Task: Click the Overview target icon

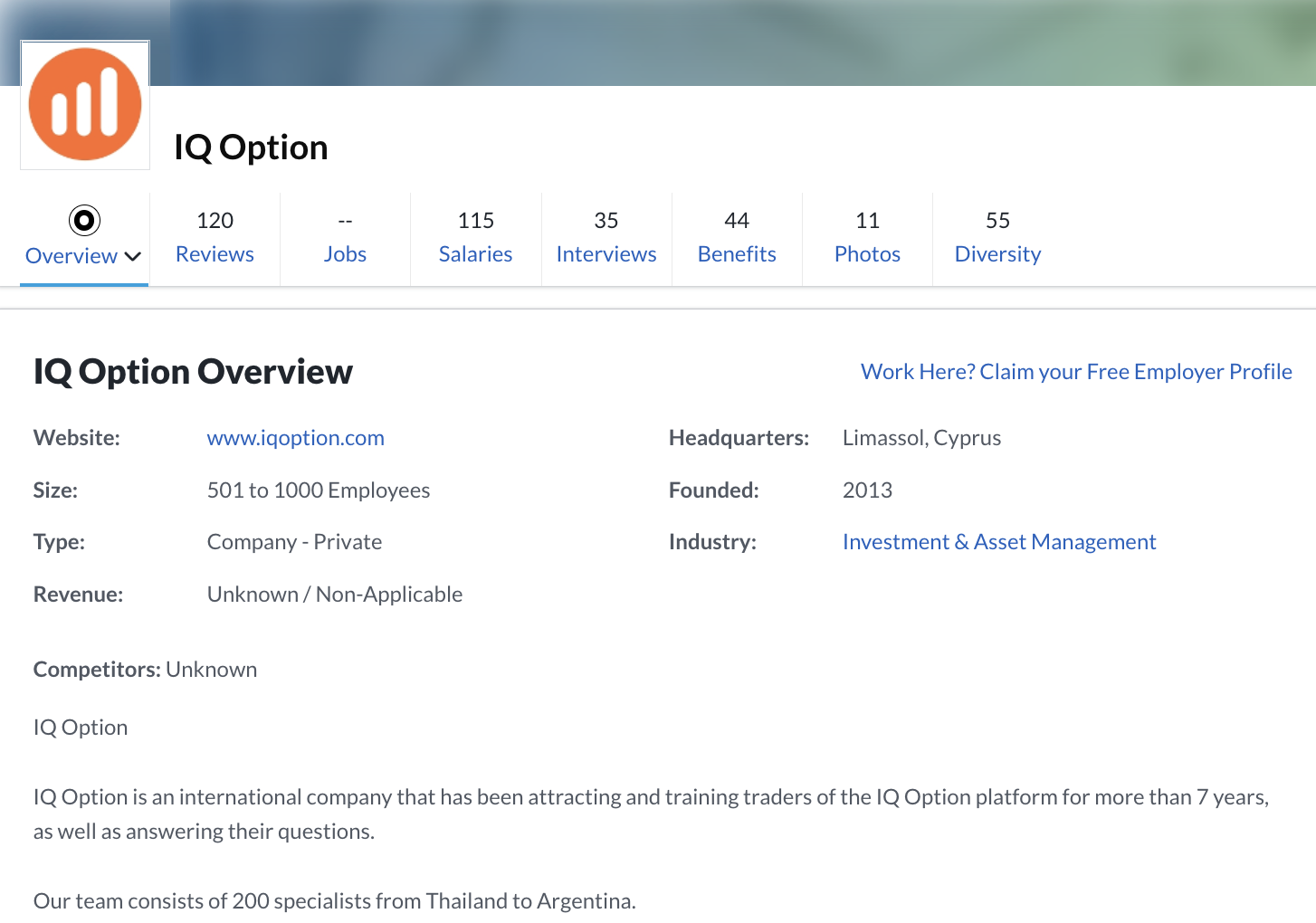Action: tap(84, 220)
